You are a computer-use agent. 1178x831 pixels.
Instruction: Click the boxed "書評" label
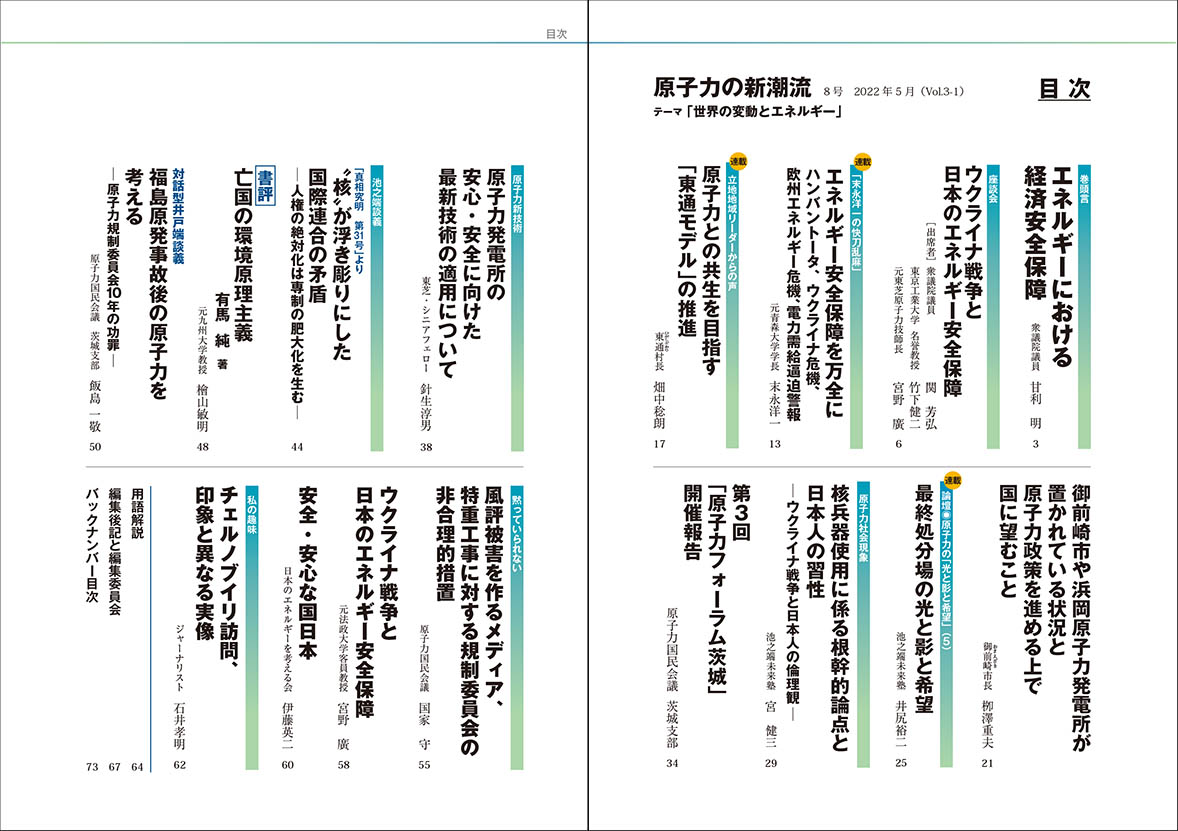[x=266, y=185]
